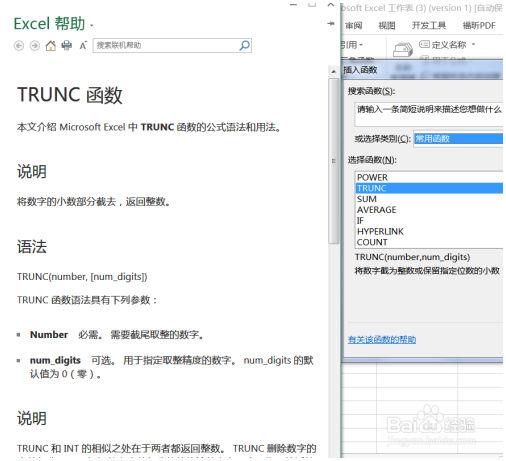Click the pin icon on Help pane
The width and height of the screenshot is (506, 461).
click(331, 23)
